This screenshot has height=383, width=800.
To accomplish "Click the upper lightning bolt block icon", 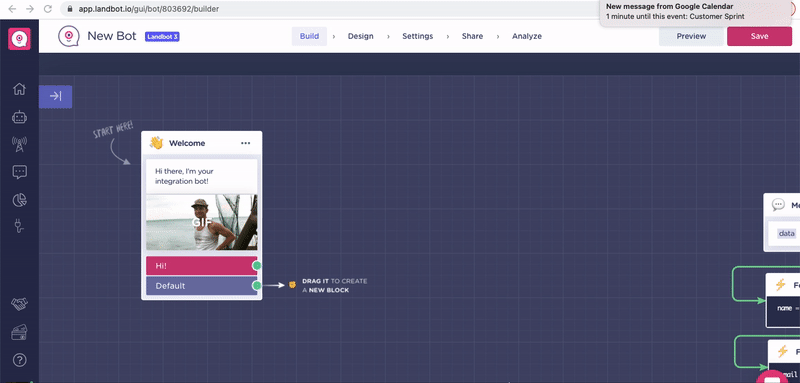I will tap(780, 285).
